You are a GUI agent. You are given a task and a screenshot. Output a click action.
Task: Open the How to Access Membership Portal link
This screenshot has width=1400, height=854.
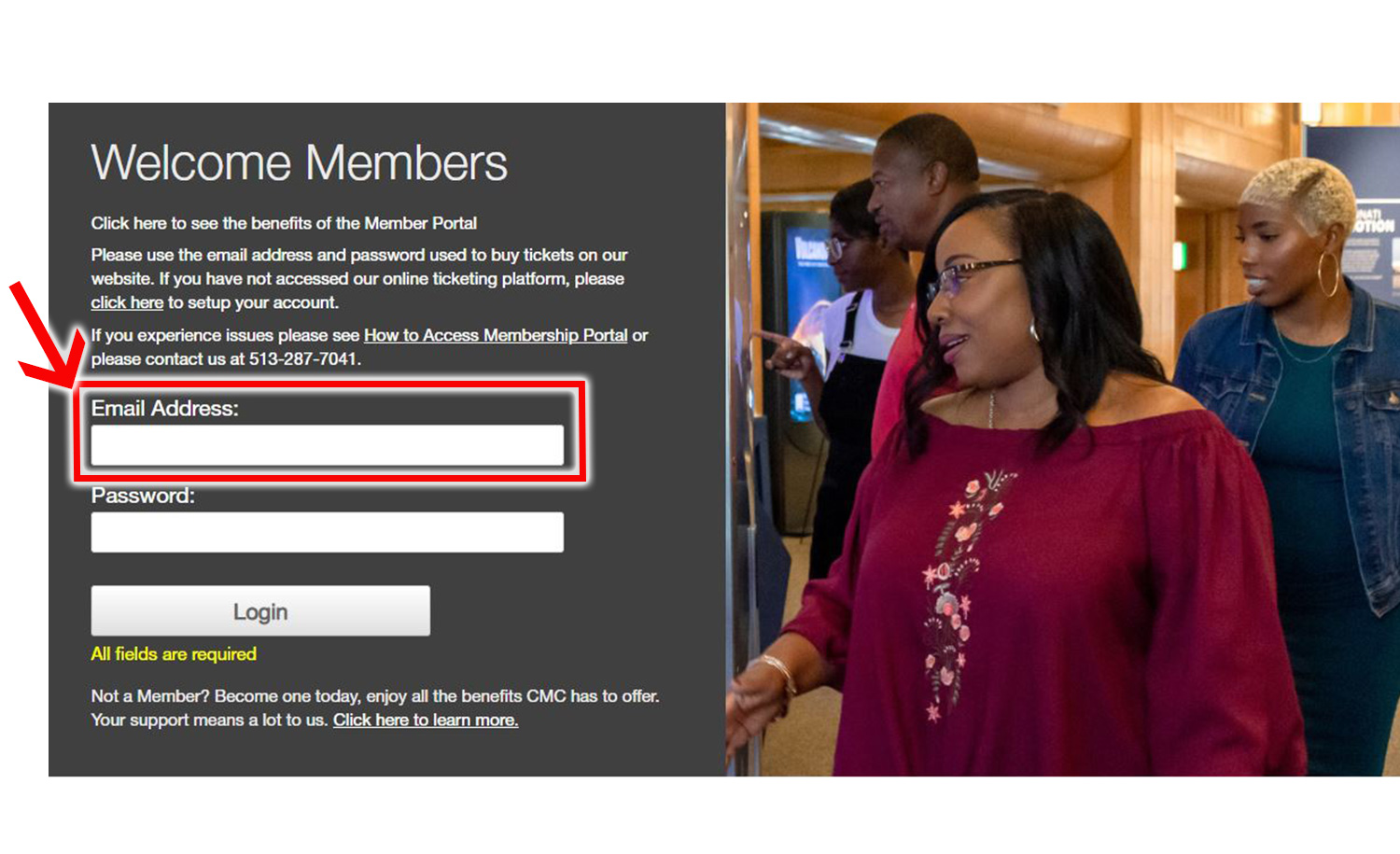click(496, 335)
